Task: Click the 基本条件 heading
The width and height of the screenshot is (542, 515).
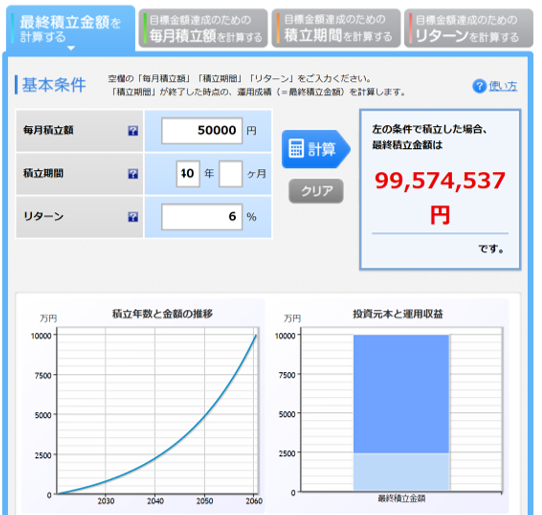Action: tap(54, 85)
